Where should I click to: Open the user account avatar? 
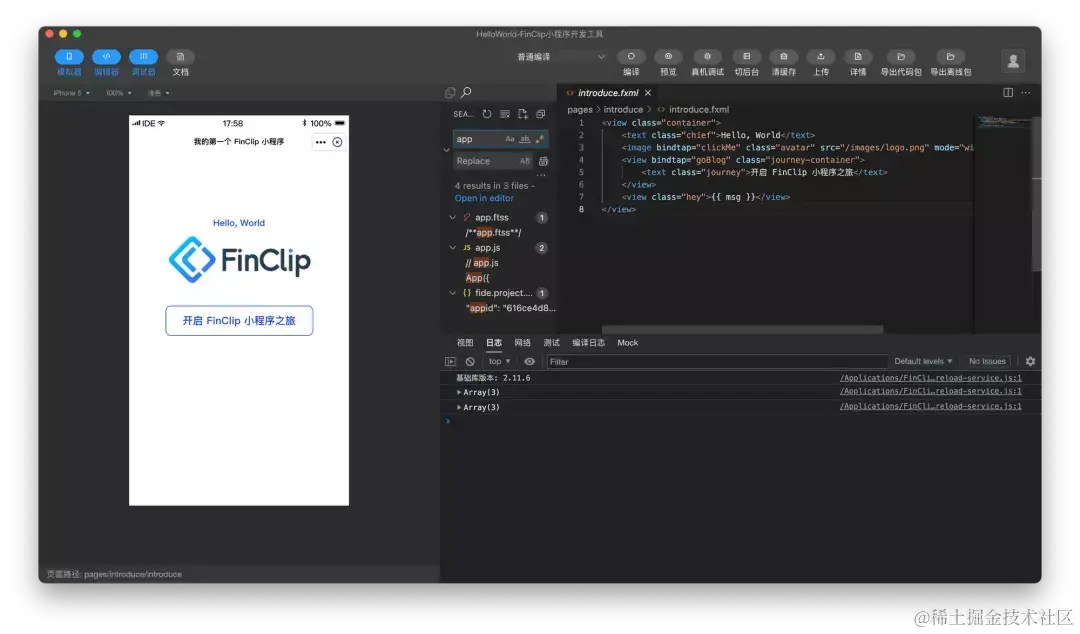click(x=1013, y=61)
